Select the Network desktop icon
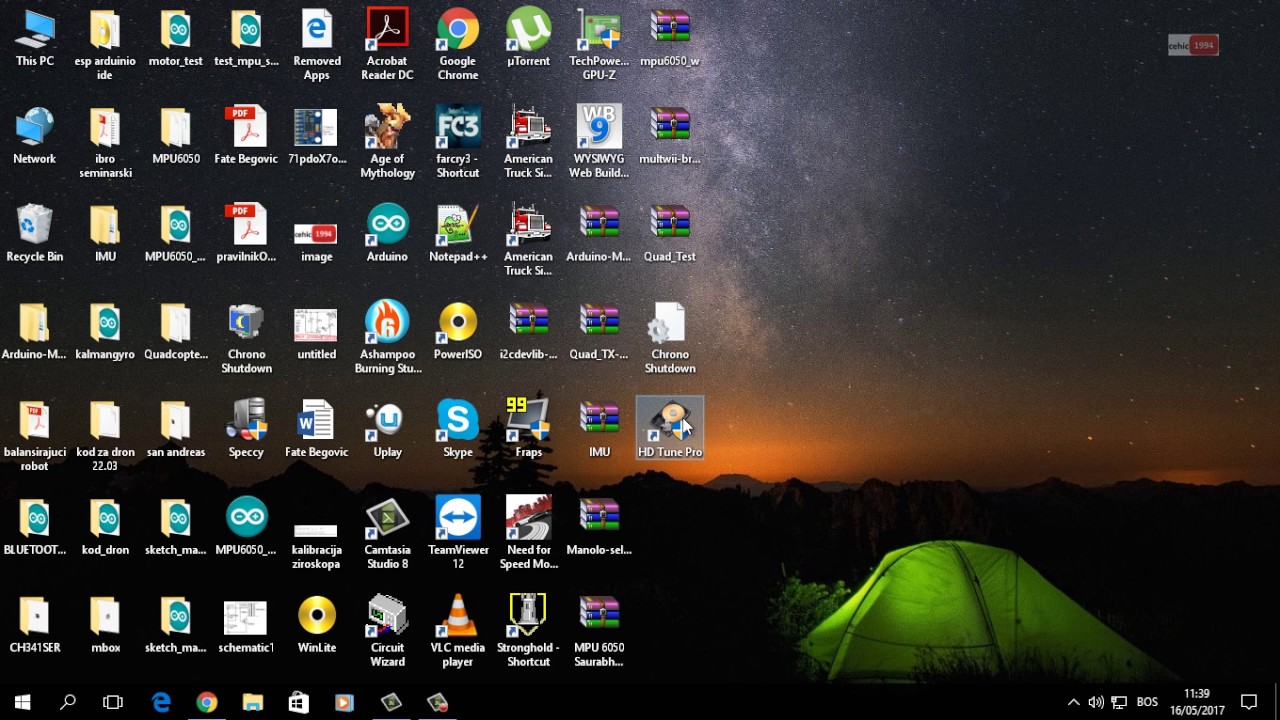The width and height of the screenshot is (1280, 720). (x=35, y=137)
